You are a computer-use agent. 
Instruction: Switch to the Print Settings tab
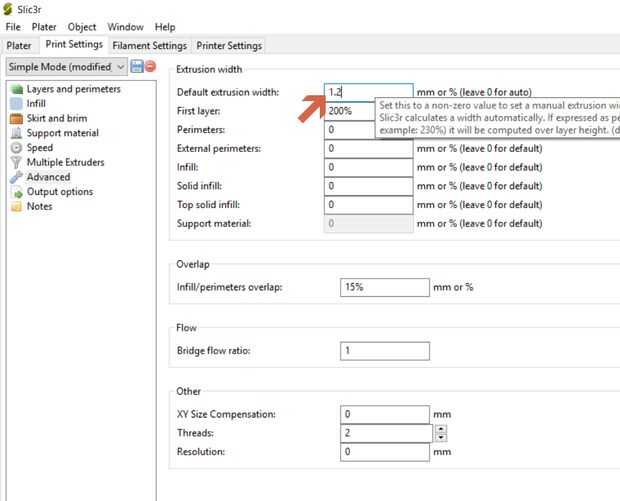[74, 44]
